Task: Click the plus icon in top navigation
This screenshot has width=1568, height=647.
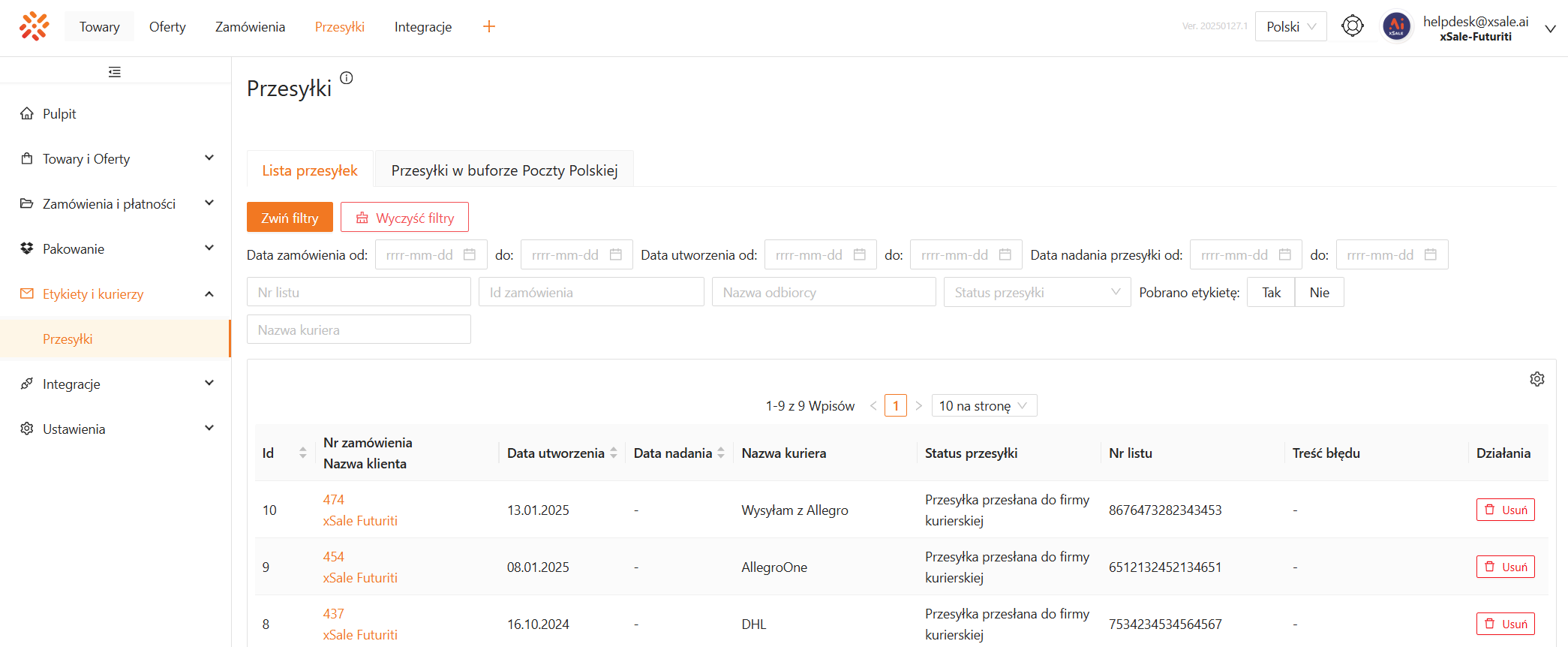Action: [x=488, y=27]
